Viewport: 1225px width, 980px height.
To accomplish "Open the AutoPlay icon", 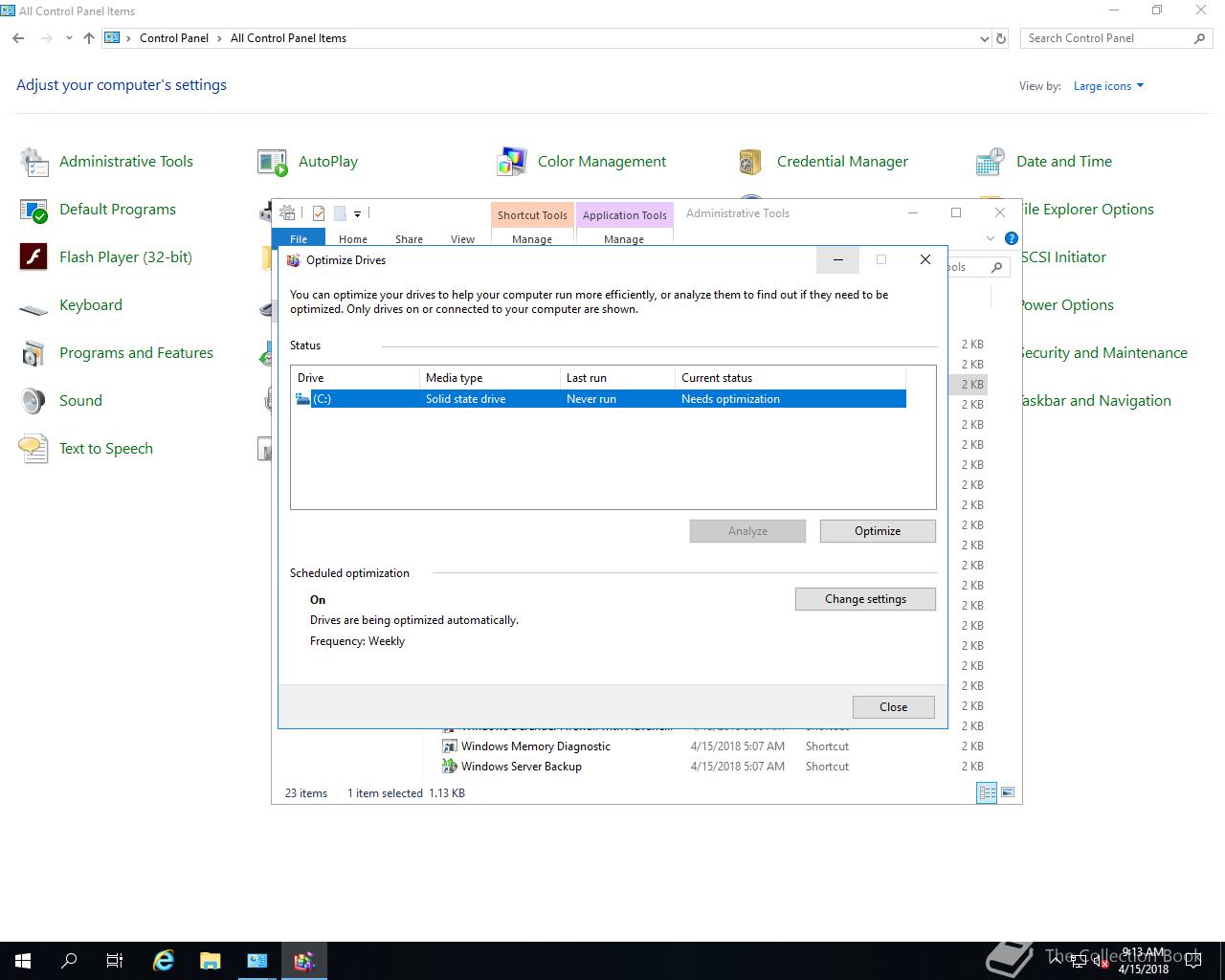I will [273, 162].
